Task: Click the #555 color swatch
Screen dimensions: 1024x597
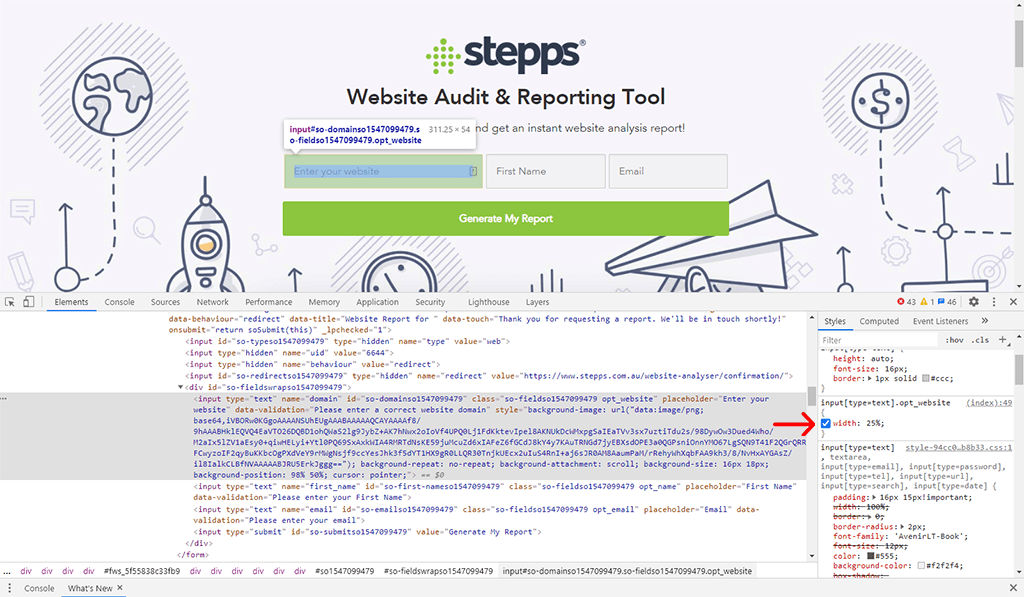Action: tap(871, 556)
